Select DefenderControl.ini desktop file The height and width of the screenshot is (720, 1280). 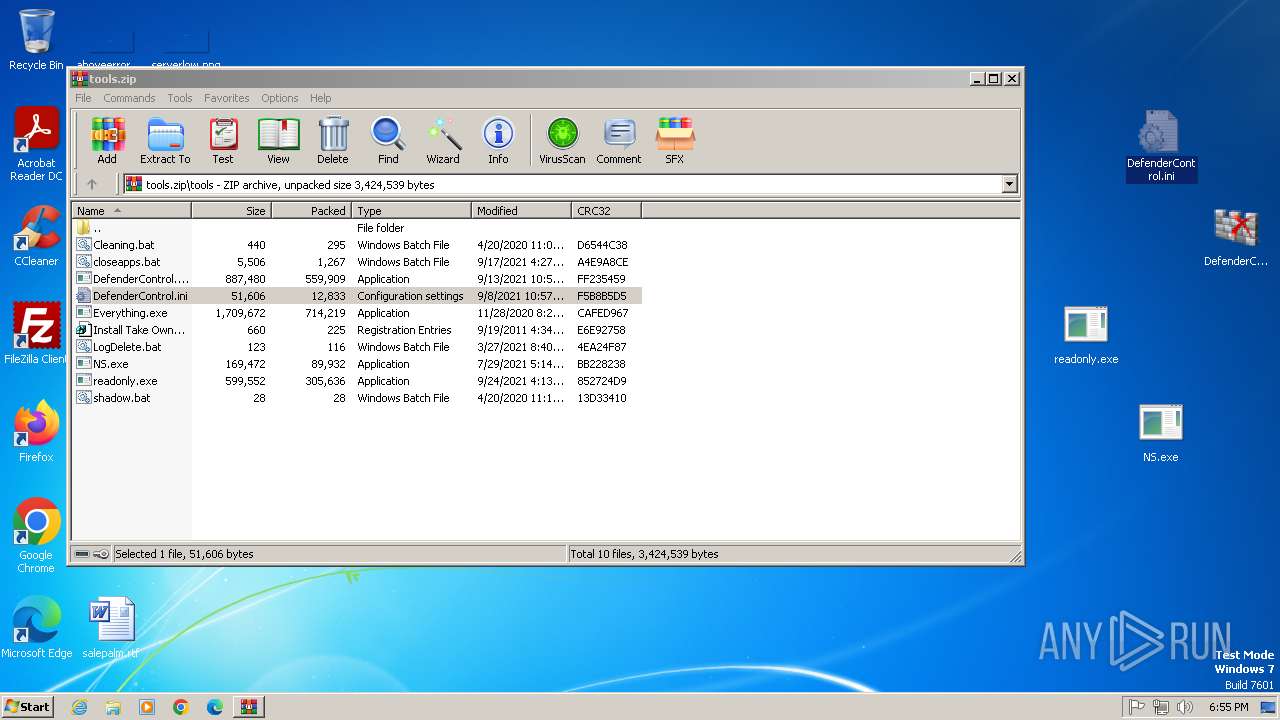click(1161, 146)
